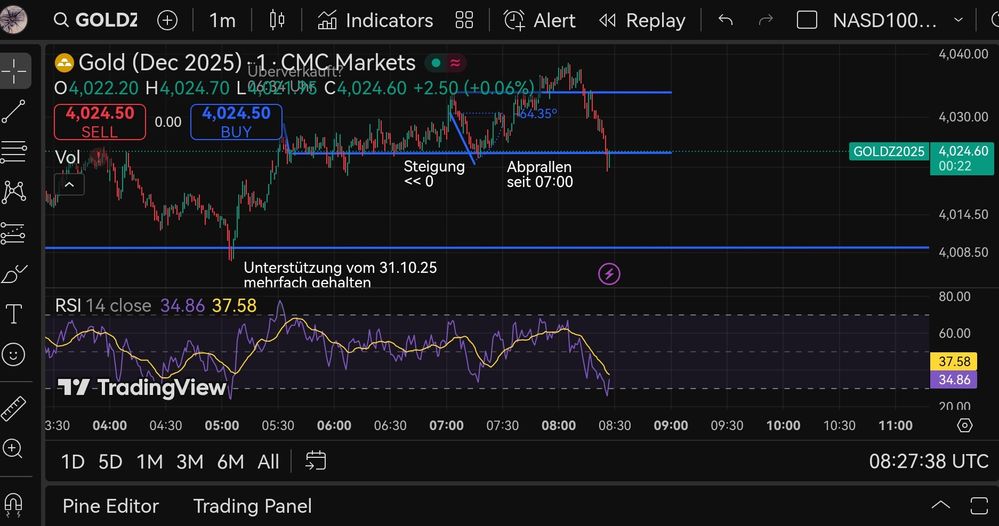Select the 3M time range

pos(189,462)
